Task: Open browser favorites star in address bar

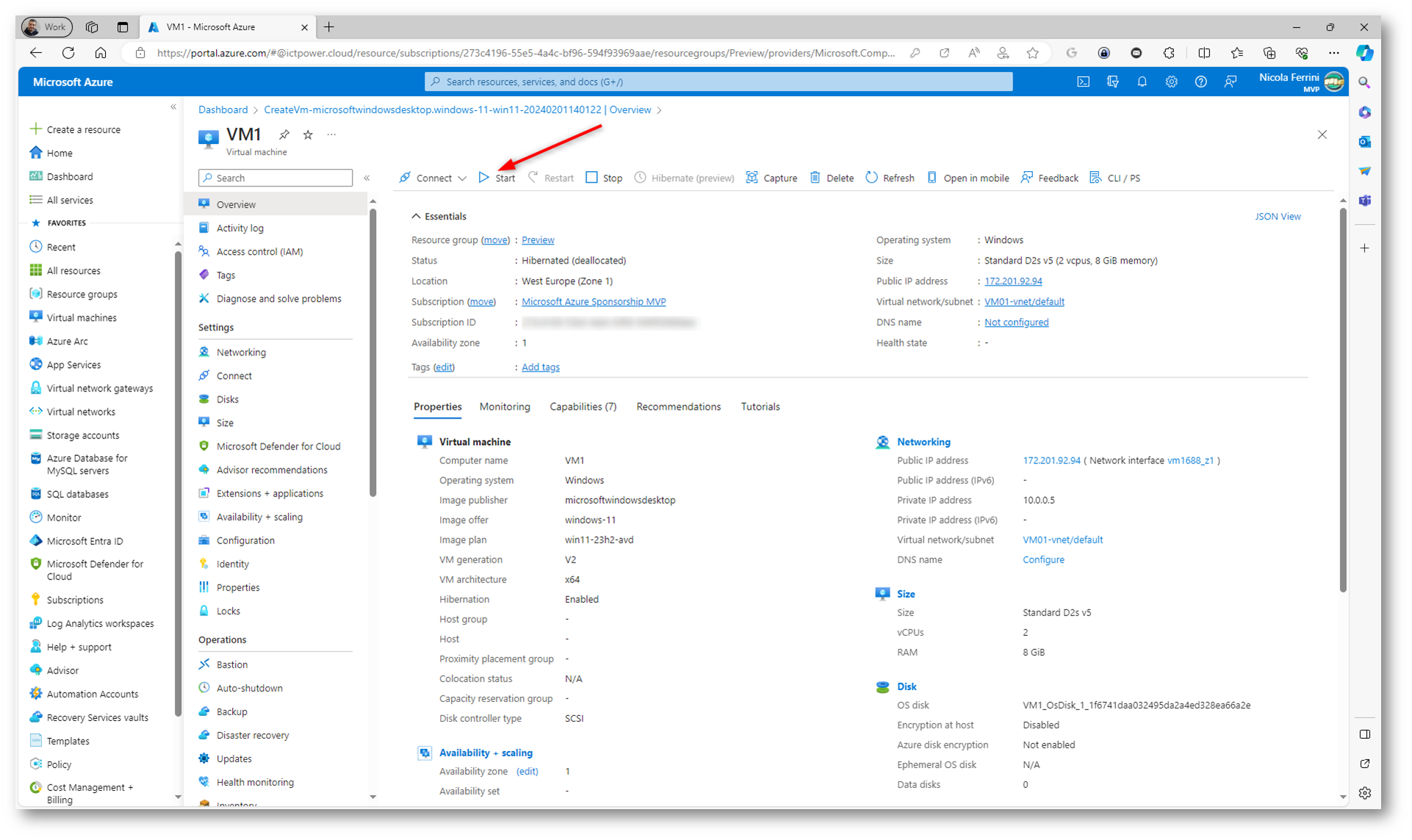Action: [x=1033, y=53]
